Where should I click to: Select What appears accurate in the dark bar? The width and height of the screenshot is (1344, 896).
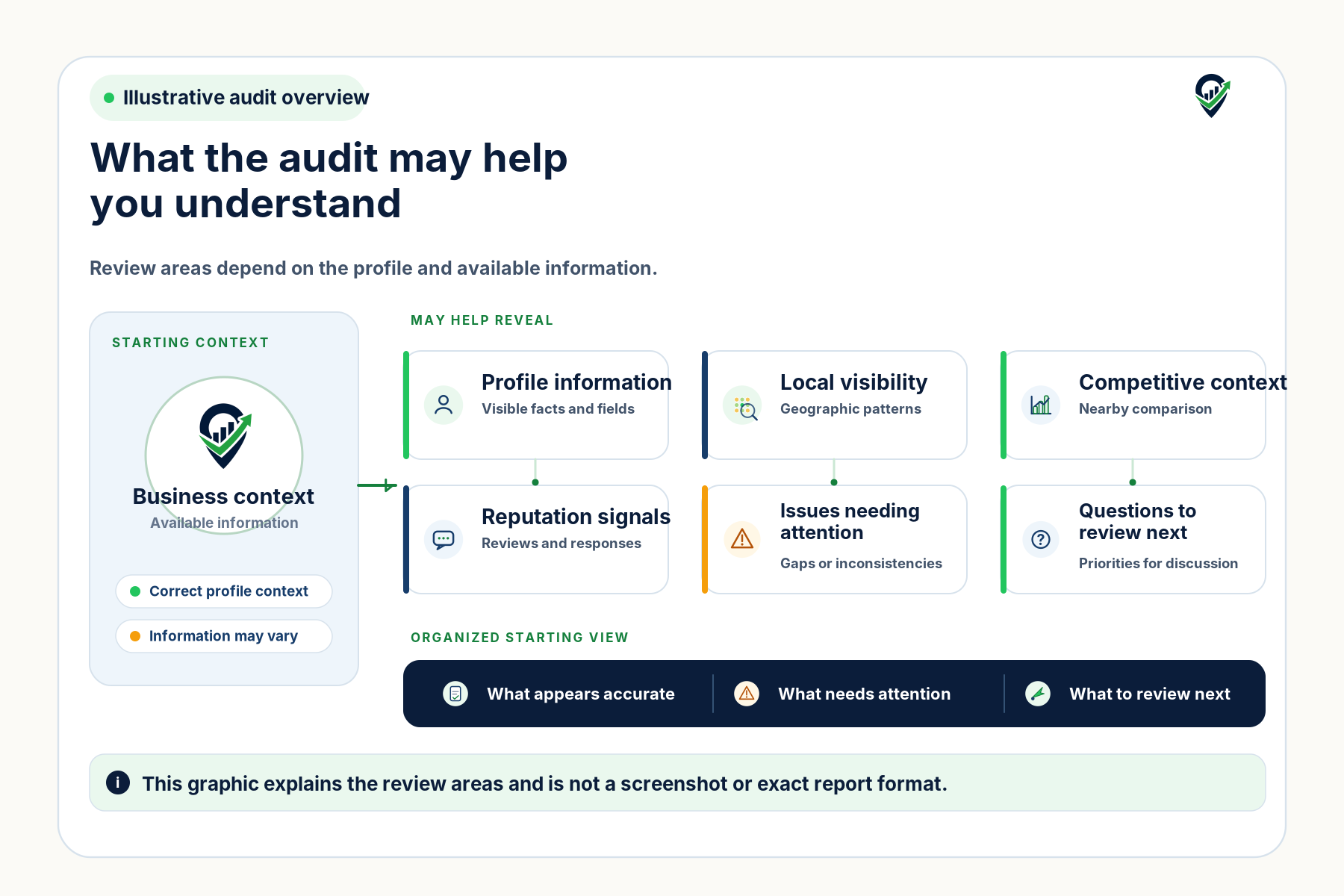[x=581, y=694]
